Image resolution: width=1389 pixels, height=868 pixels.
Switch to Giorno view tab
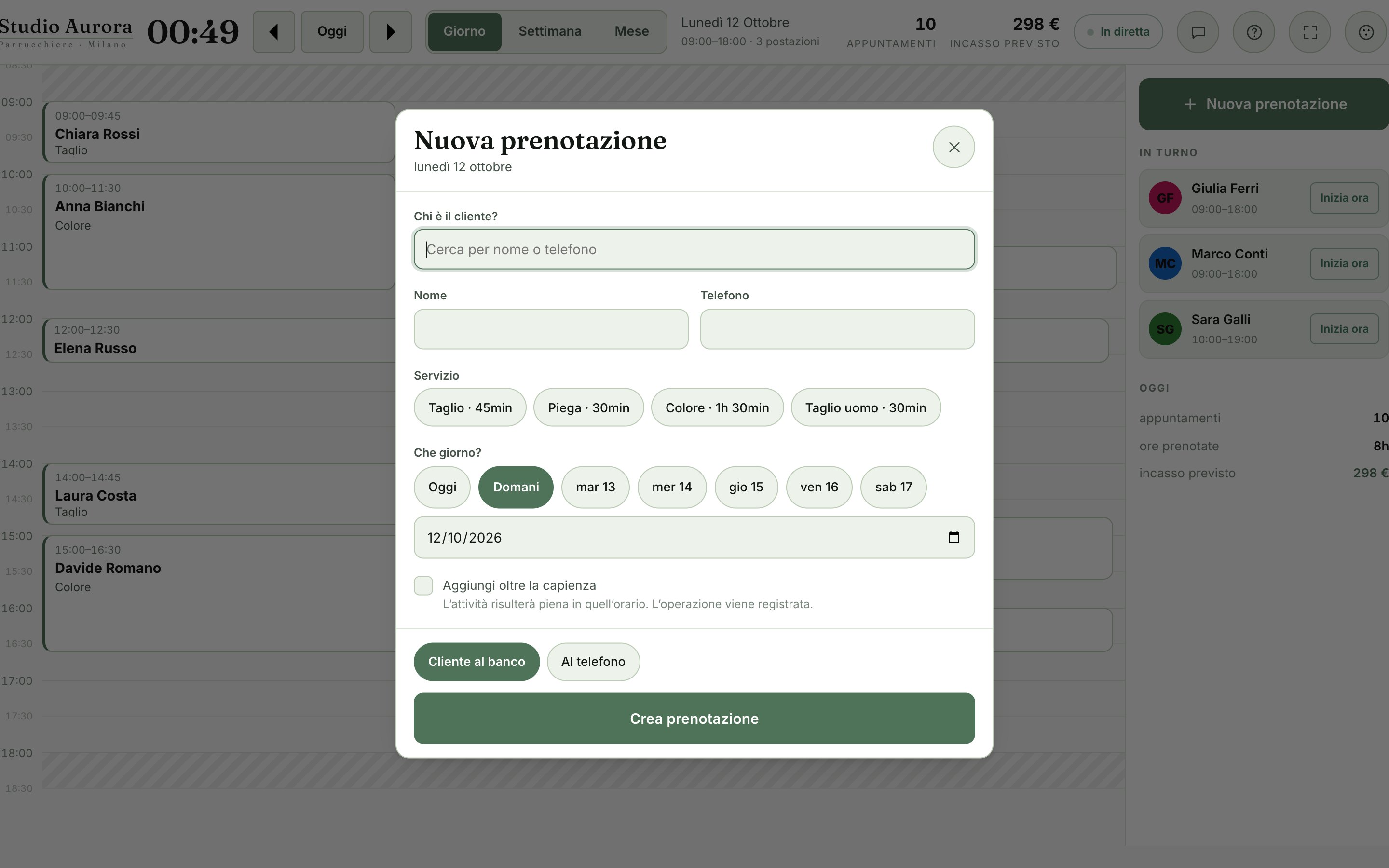[x=465, y=31]
